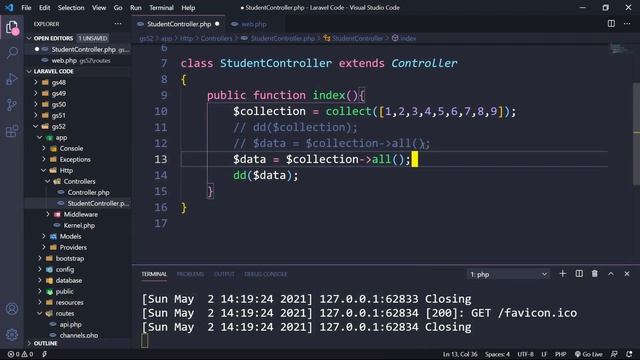Select the StudentController.php editor tab
640x360 pixels.
tap(179, 24)
